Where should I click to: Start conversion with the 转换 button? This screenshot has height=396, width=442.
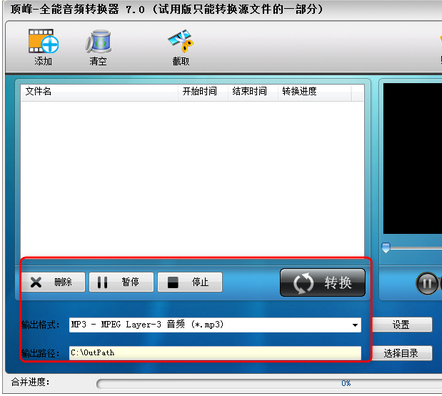click(x=323, y=283)
